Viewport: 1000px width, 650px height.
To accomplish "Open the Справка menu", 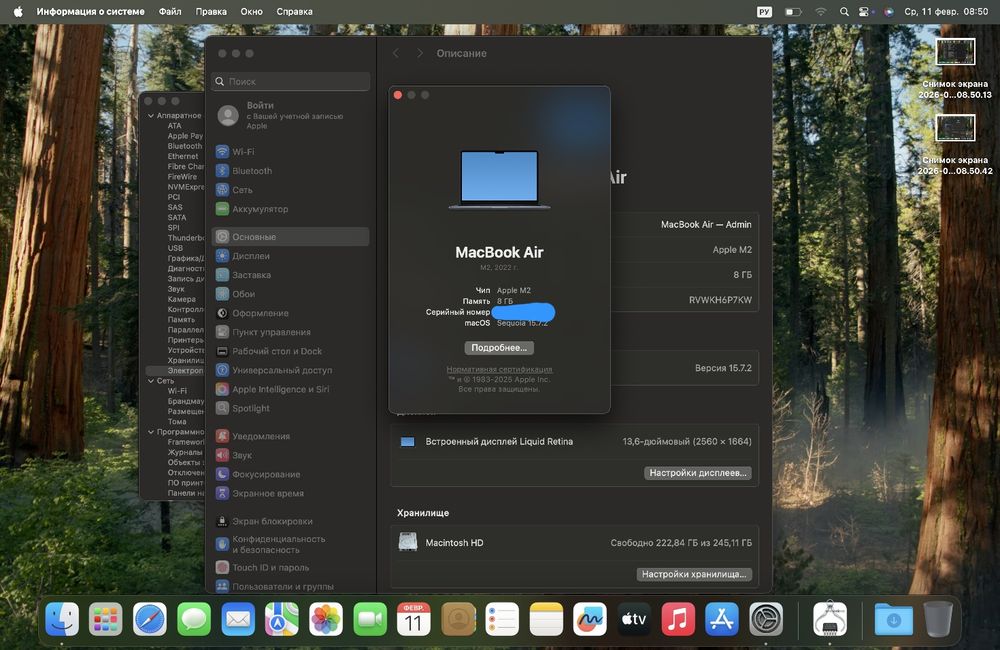I will (295, 11).
